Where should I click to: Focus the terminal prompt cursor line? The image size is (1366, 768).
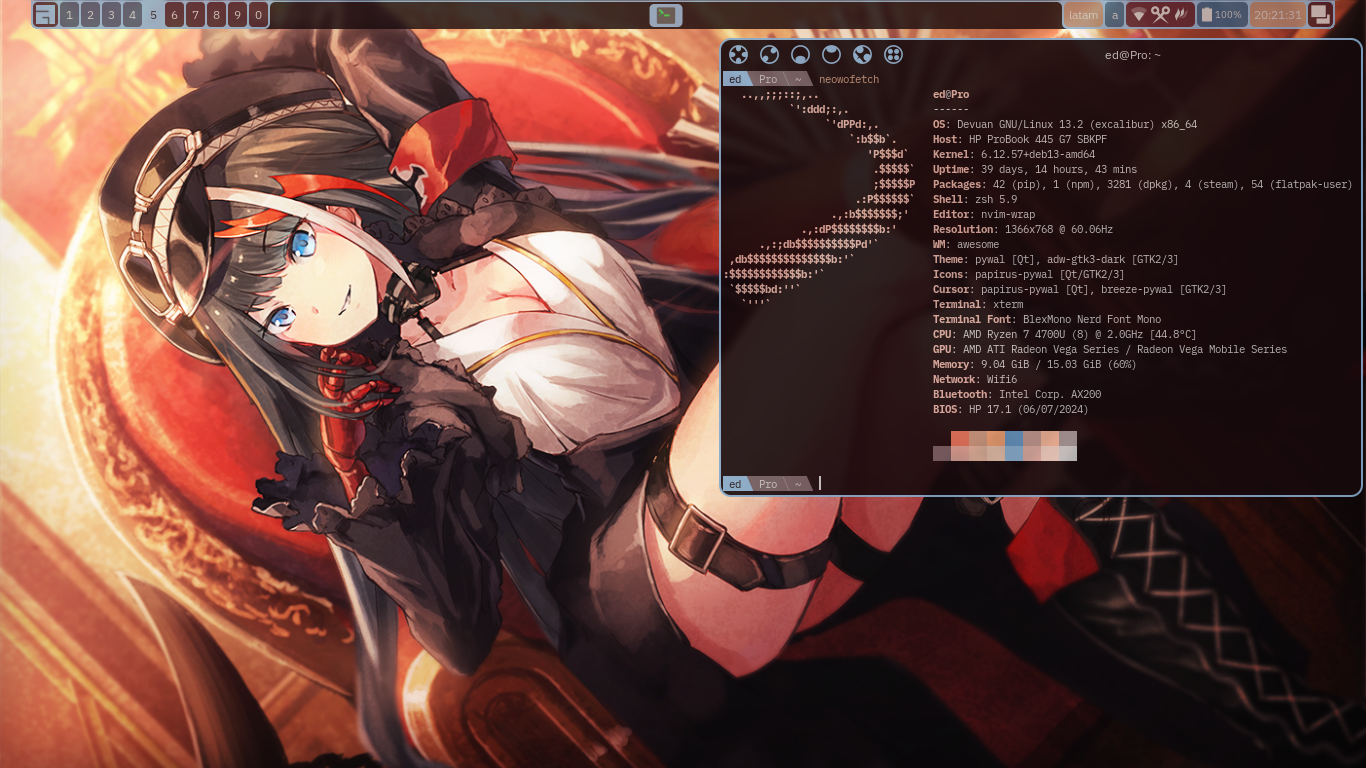click(x=900, y=484)
